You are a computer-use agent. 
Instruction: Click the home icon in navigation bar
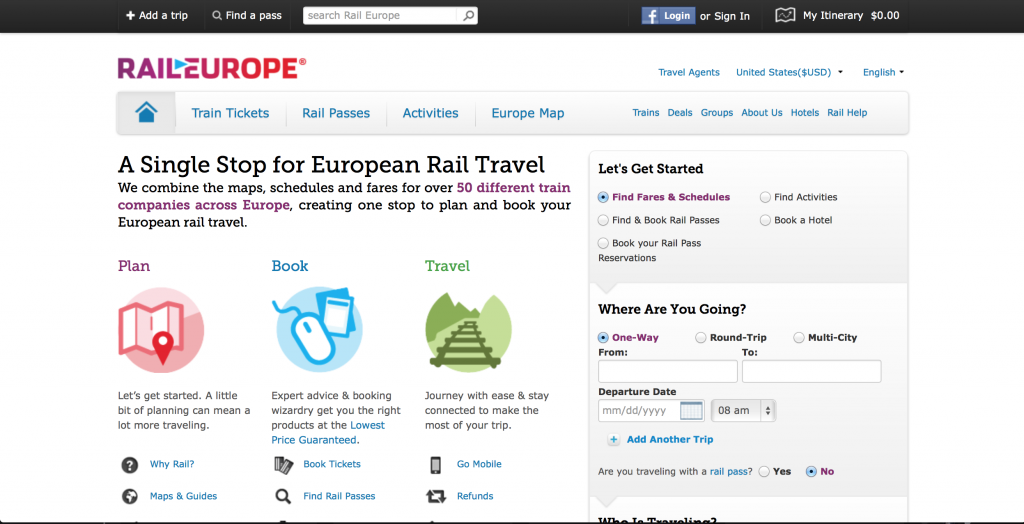point(146,112)
